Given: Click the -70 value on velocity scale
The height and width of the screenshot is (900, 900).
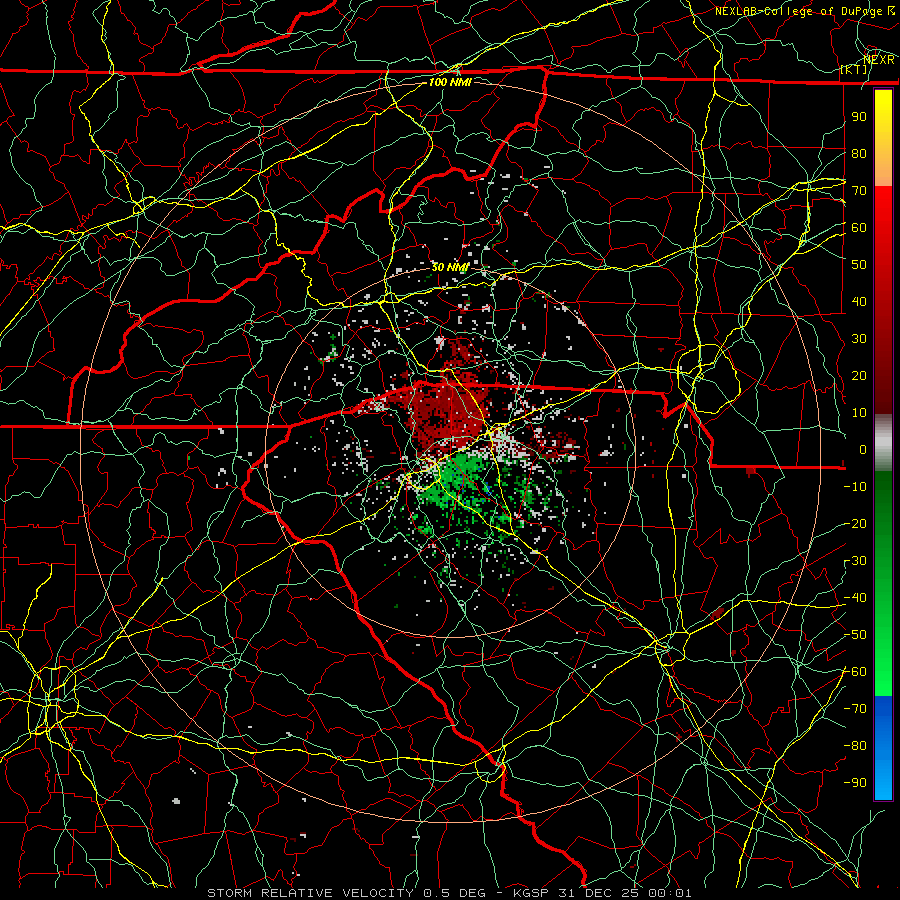Looking at the screenshot, I should click(855, 709).
